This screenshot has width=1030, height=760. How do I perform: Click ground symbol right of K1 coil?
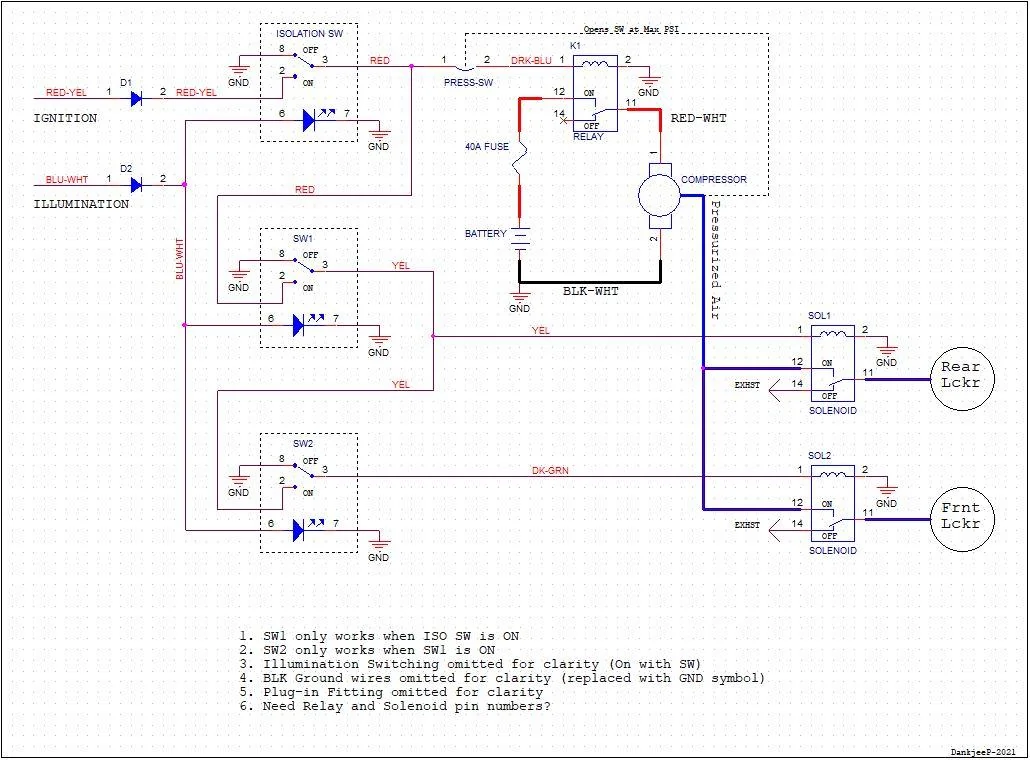(649, 80)
